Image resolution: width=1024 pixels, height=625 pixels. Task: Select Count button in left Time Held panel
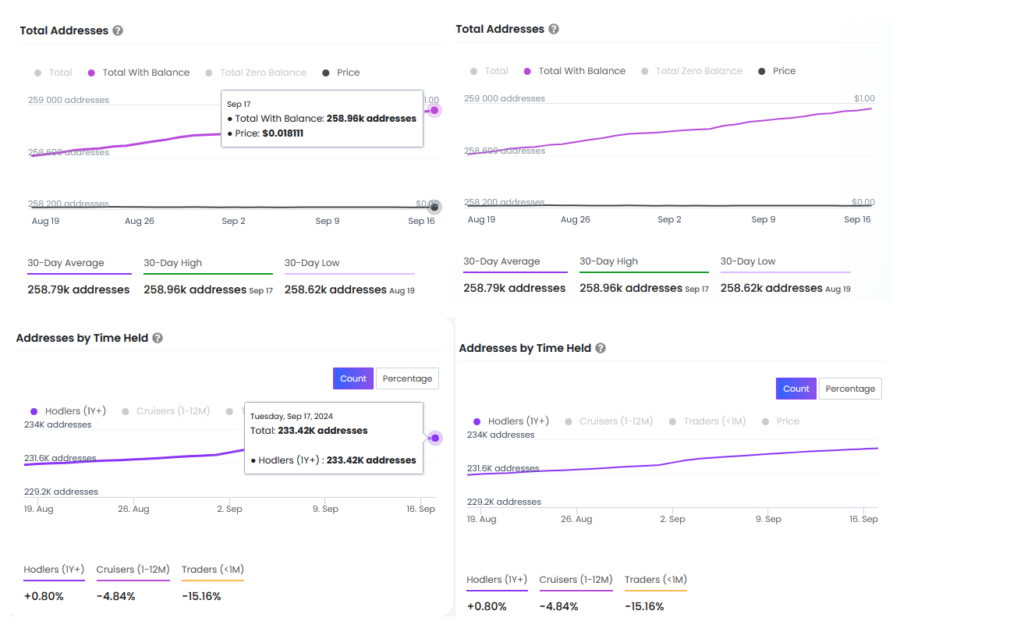pos(353,379)
